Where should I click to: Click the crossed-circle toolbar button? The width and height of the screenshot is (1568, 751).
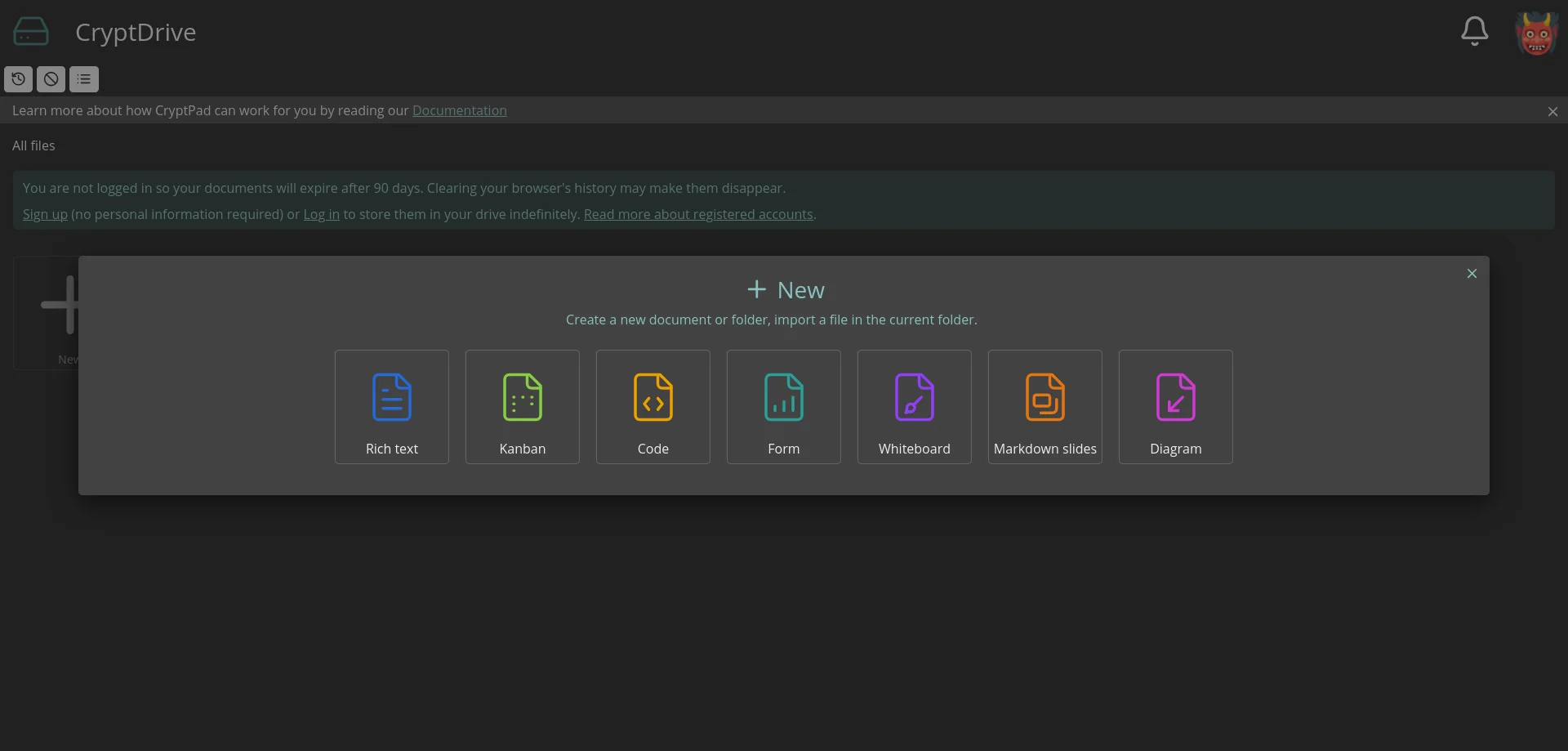pyautogui.click(x=51, y=79)
